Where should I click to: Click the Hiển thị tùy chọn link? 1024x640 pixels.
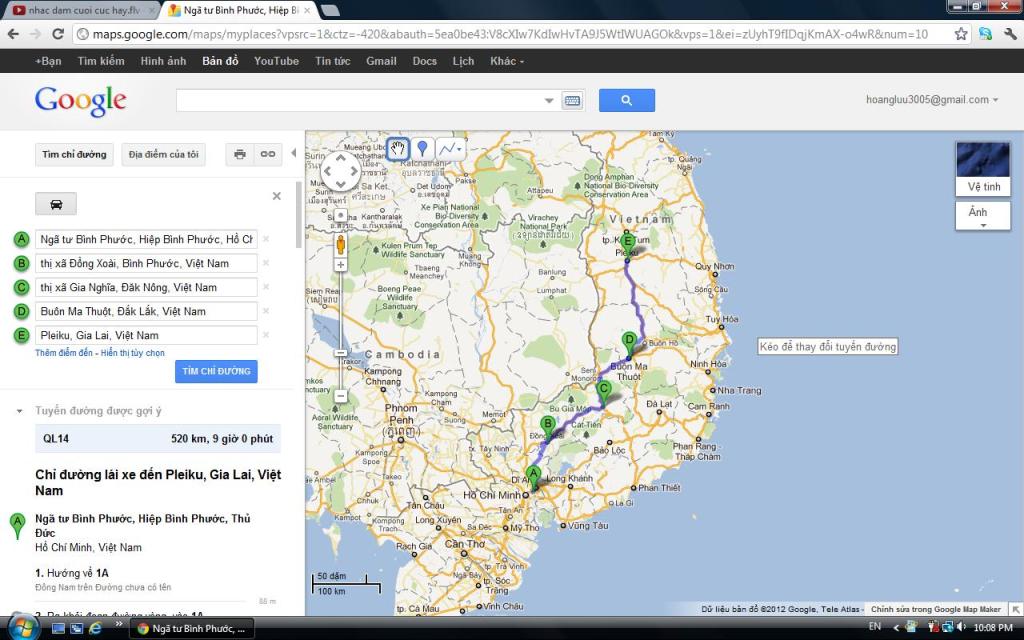point(133,353)
